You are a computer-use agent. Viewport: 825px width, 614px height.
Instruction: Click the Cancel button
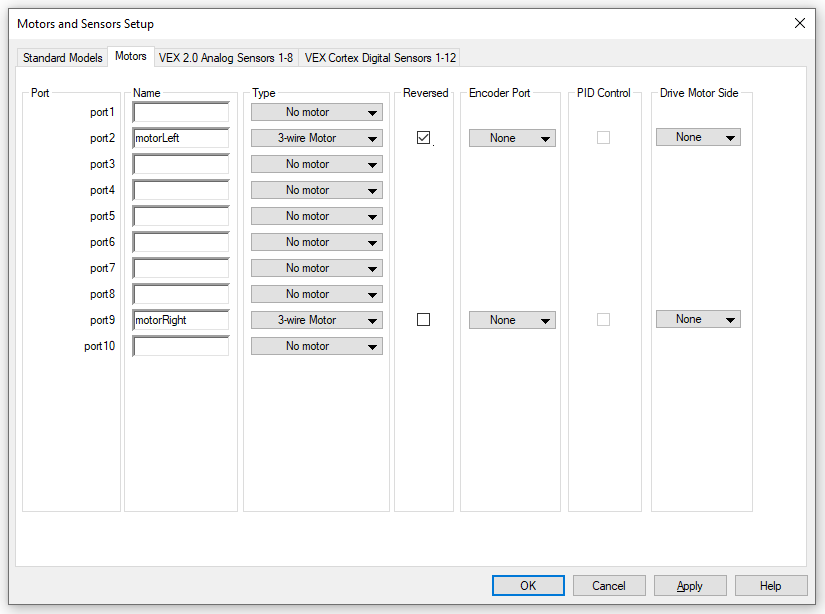pos(609,586)
